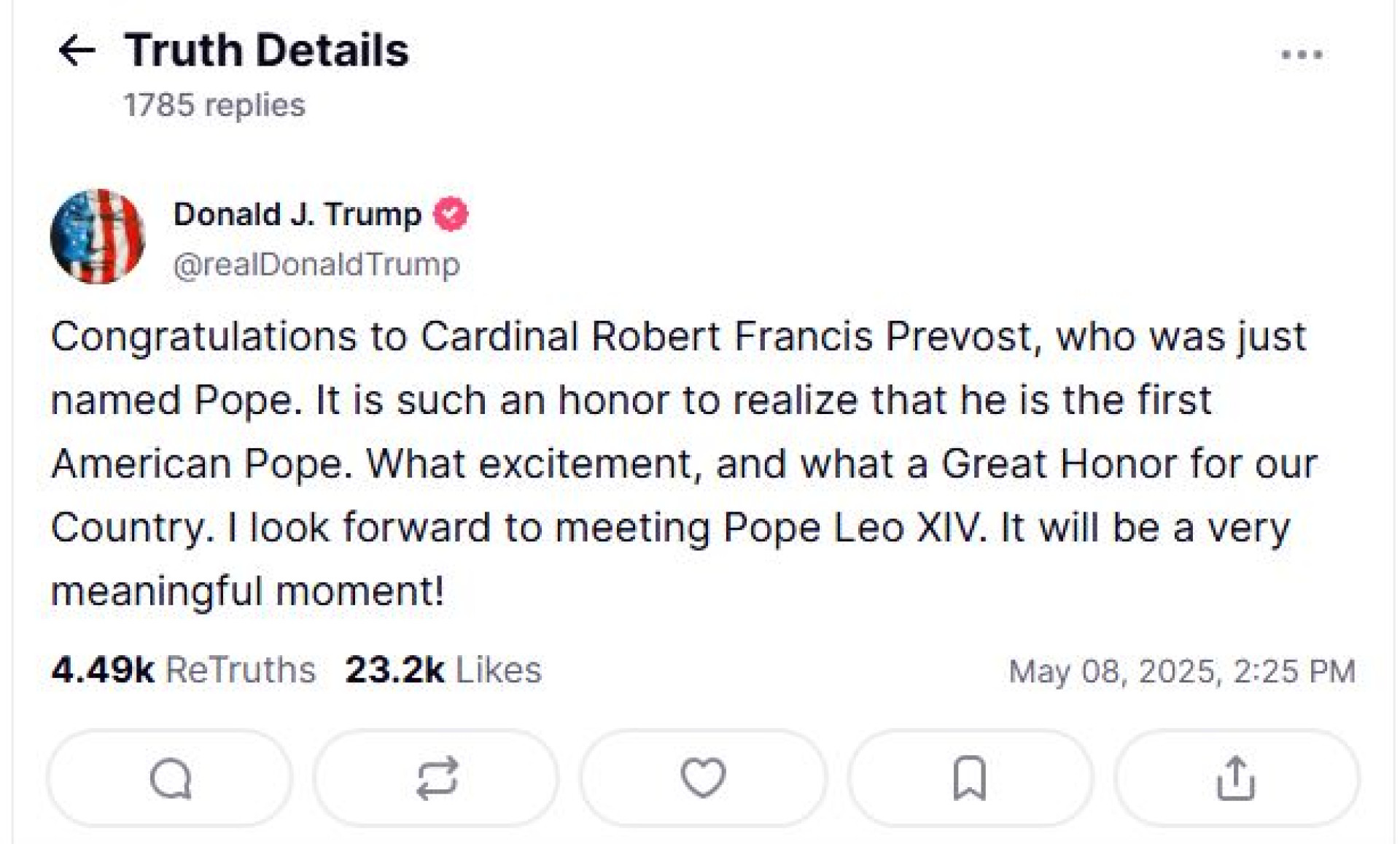Like the post with heart icon

click(x=703, y=778)
